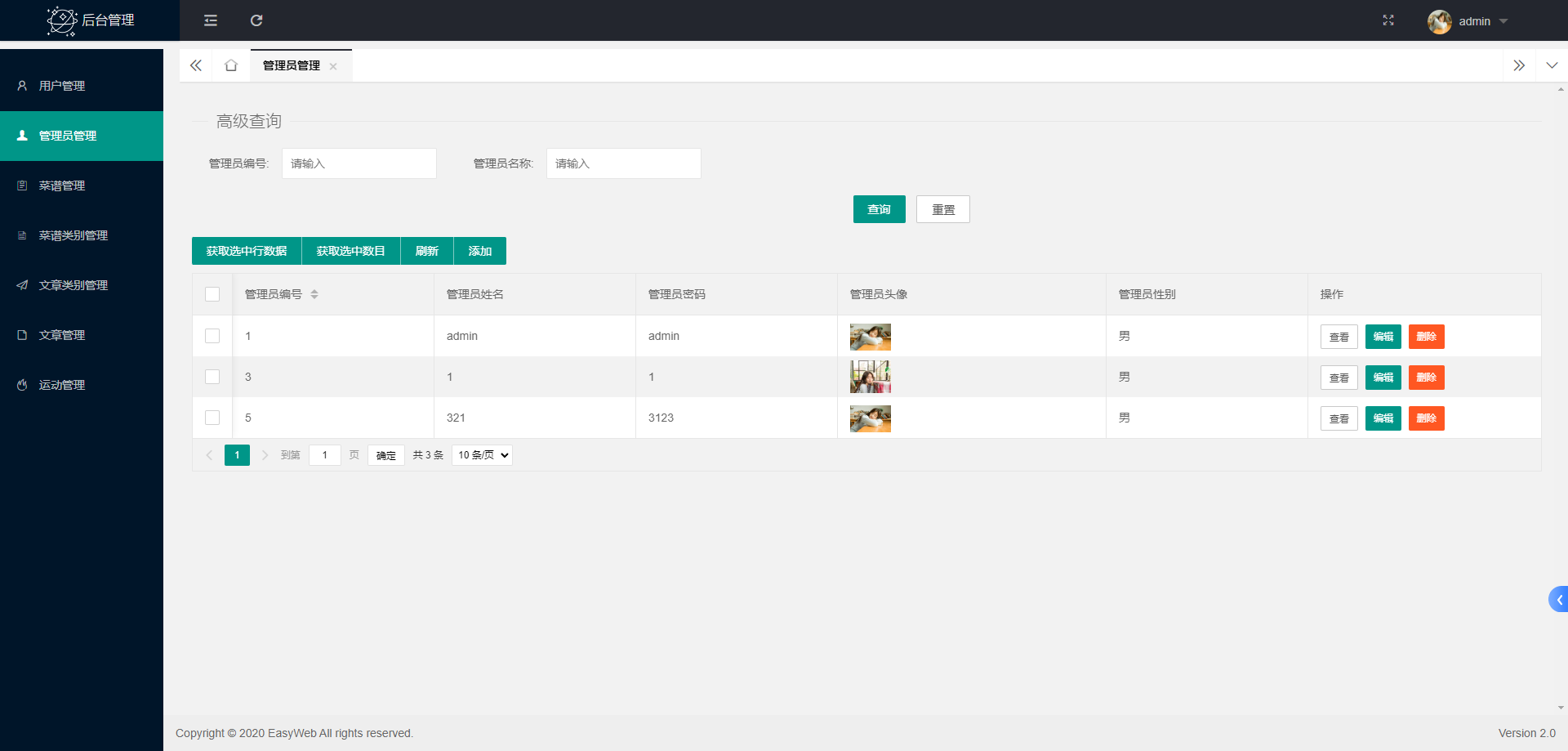Expand the tab overflow chevron at top right
This screenshot has height=751, width=1568.
click(1519, 65)
